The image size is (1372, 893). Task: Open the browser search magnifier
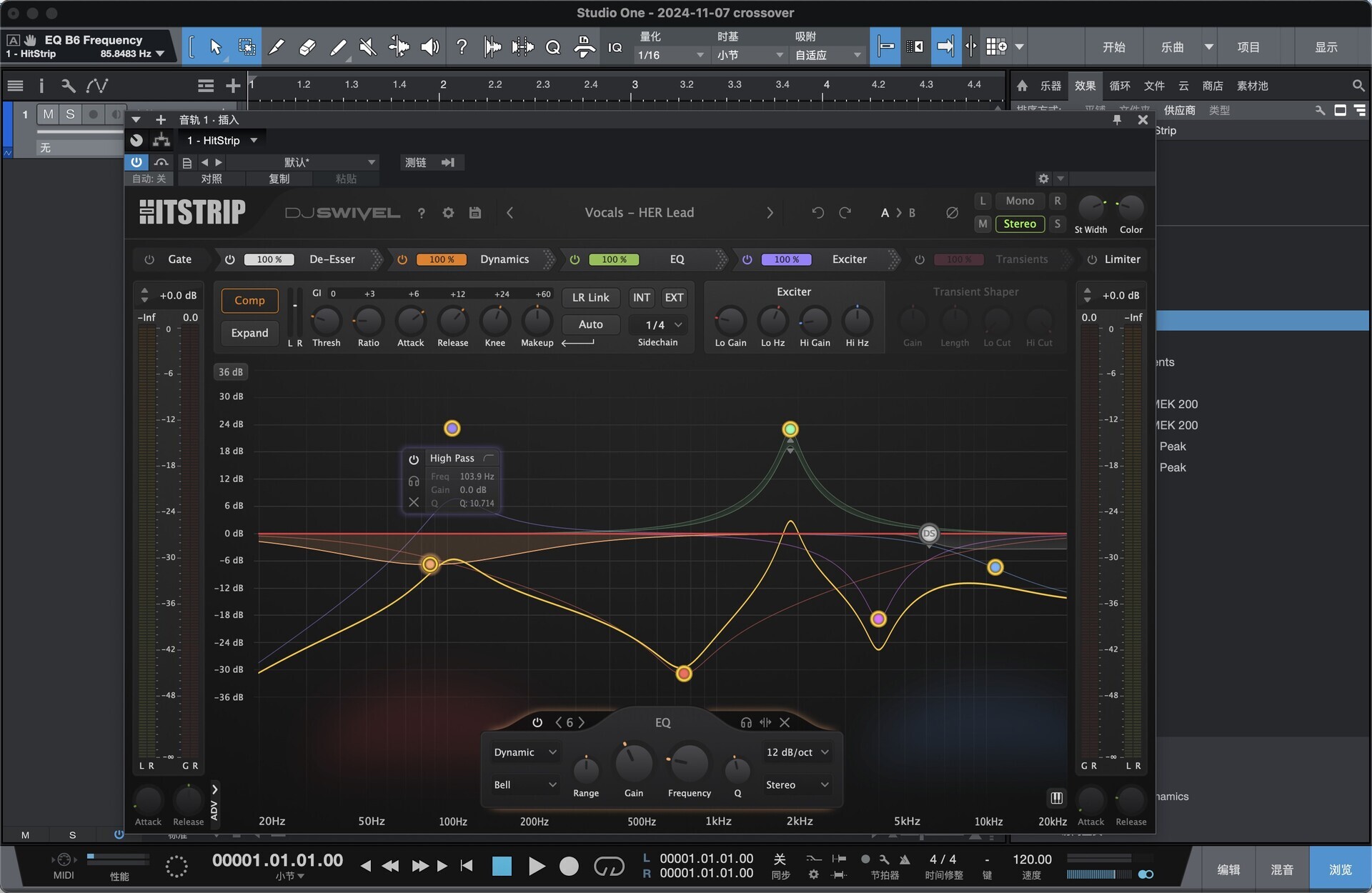[x=1358, y=86]
